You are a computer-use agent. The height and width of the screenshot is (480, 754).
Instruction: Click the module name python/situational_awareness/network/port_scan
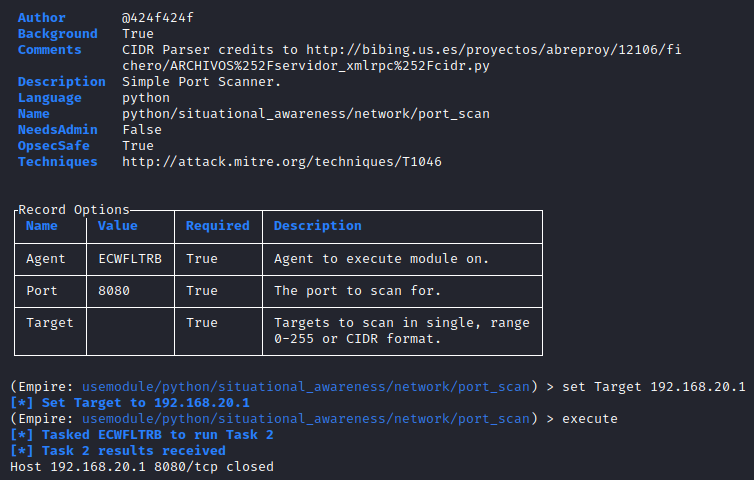tap(306, 113)
